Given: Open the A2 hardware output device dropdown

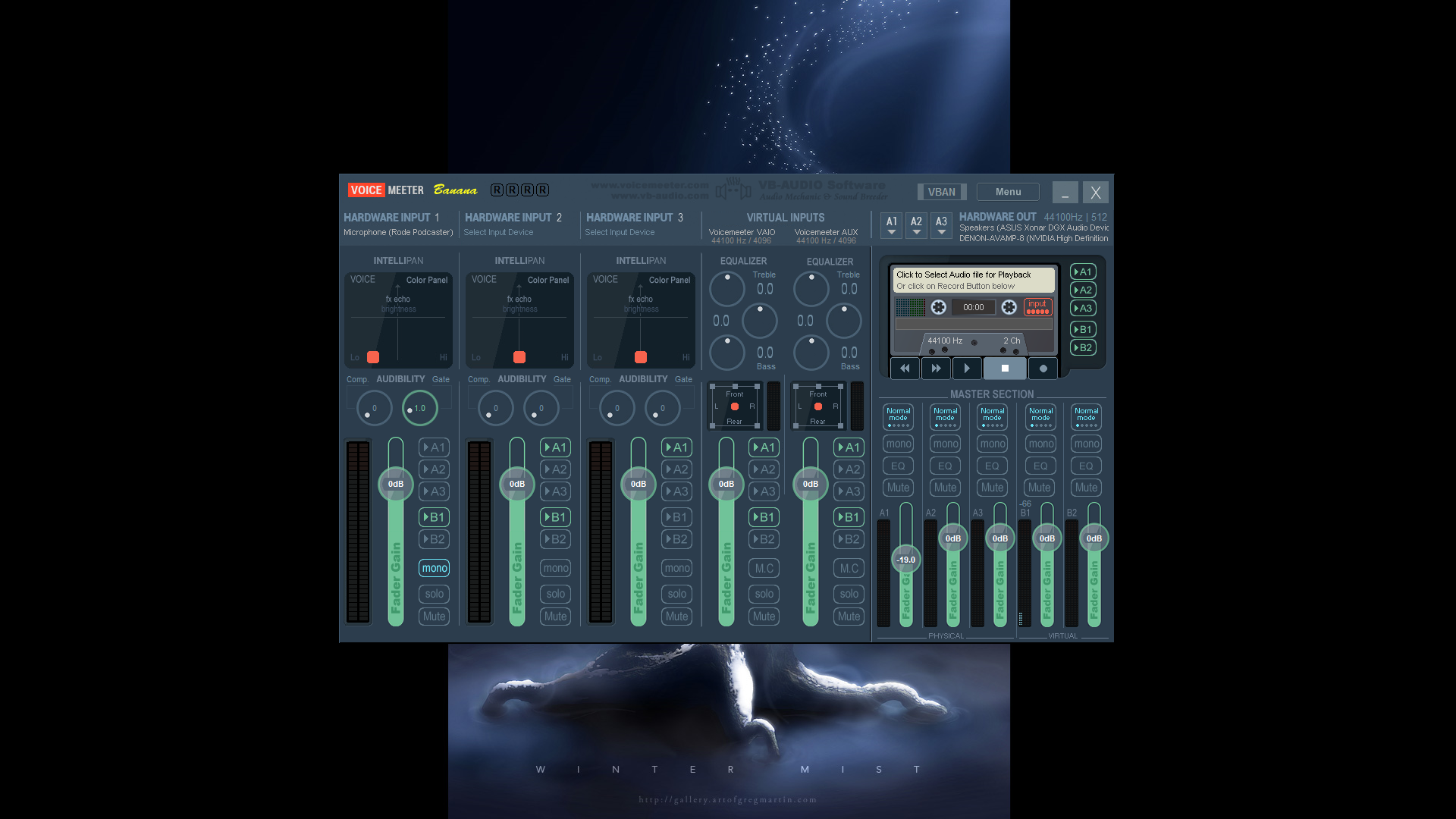Looking at the screenshot, I should point(916,225).
